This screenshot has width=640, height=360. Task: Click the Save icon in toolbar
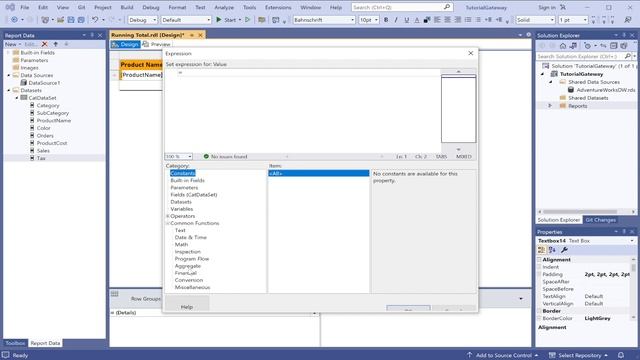[71, 20]
